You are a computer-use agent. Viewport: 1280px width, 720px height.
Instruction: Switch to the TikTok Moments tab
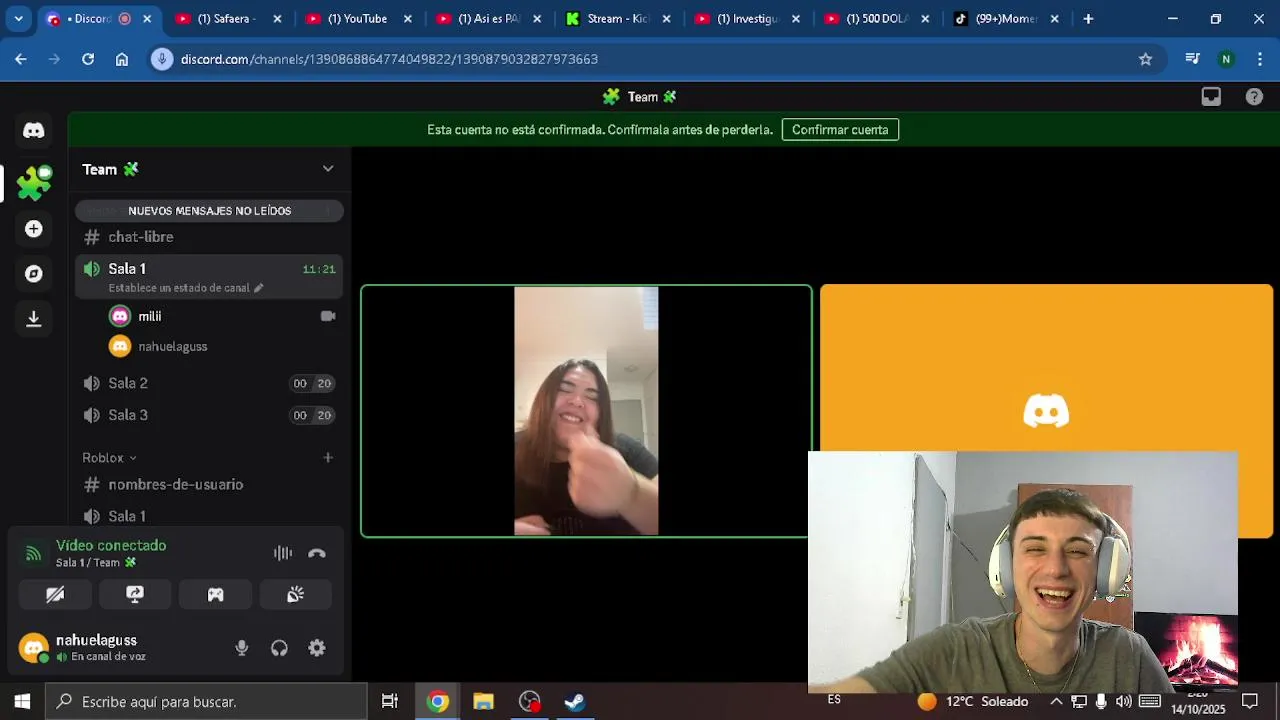[1007, 19]
